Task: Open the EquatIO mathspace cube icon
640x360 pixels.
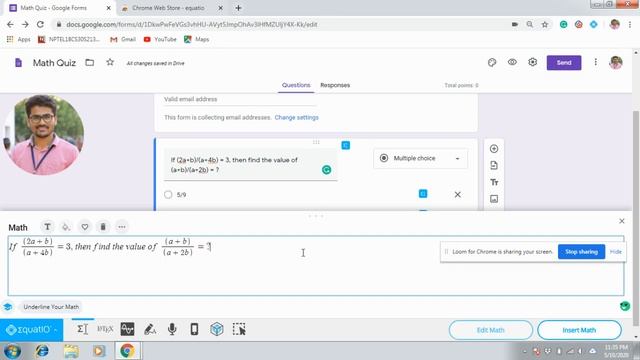Action: click(217, 329)
